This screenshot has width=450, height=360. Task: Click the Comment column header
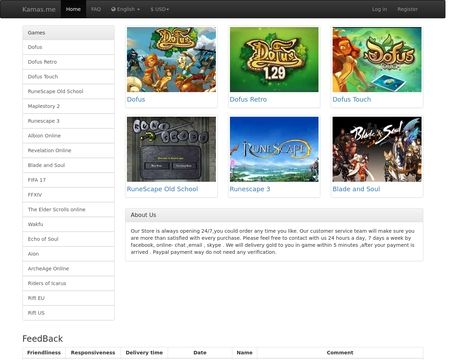pos(340,353)
